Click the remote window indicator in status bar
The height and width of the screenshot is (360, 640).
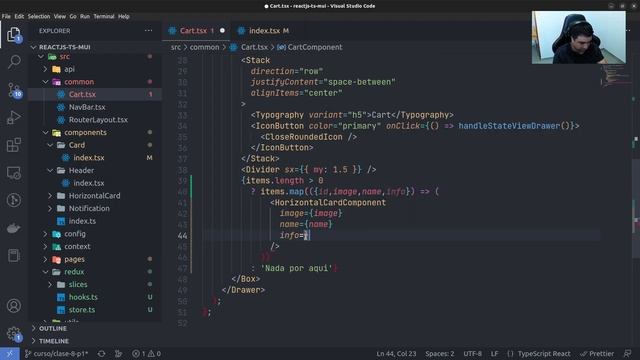click(x=9, y=353)
